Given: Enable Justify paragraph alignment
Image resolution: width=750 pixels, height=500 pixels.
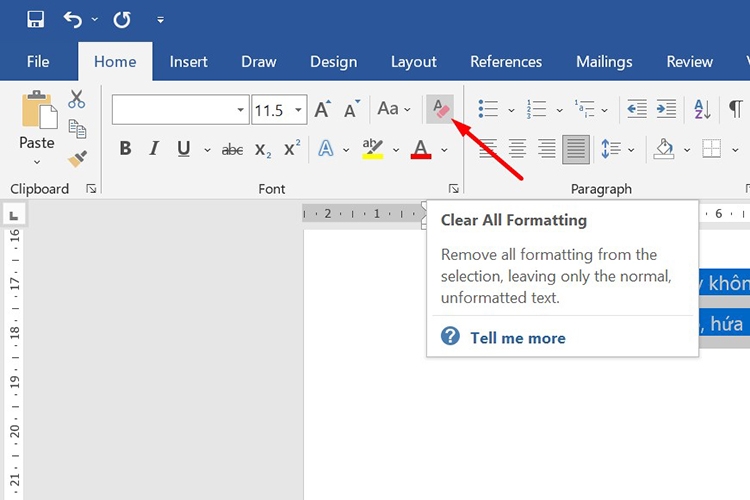Looking at the screenshot, I should tap(576, 149).
